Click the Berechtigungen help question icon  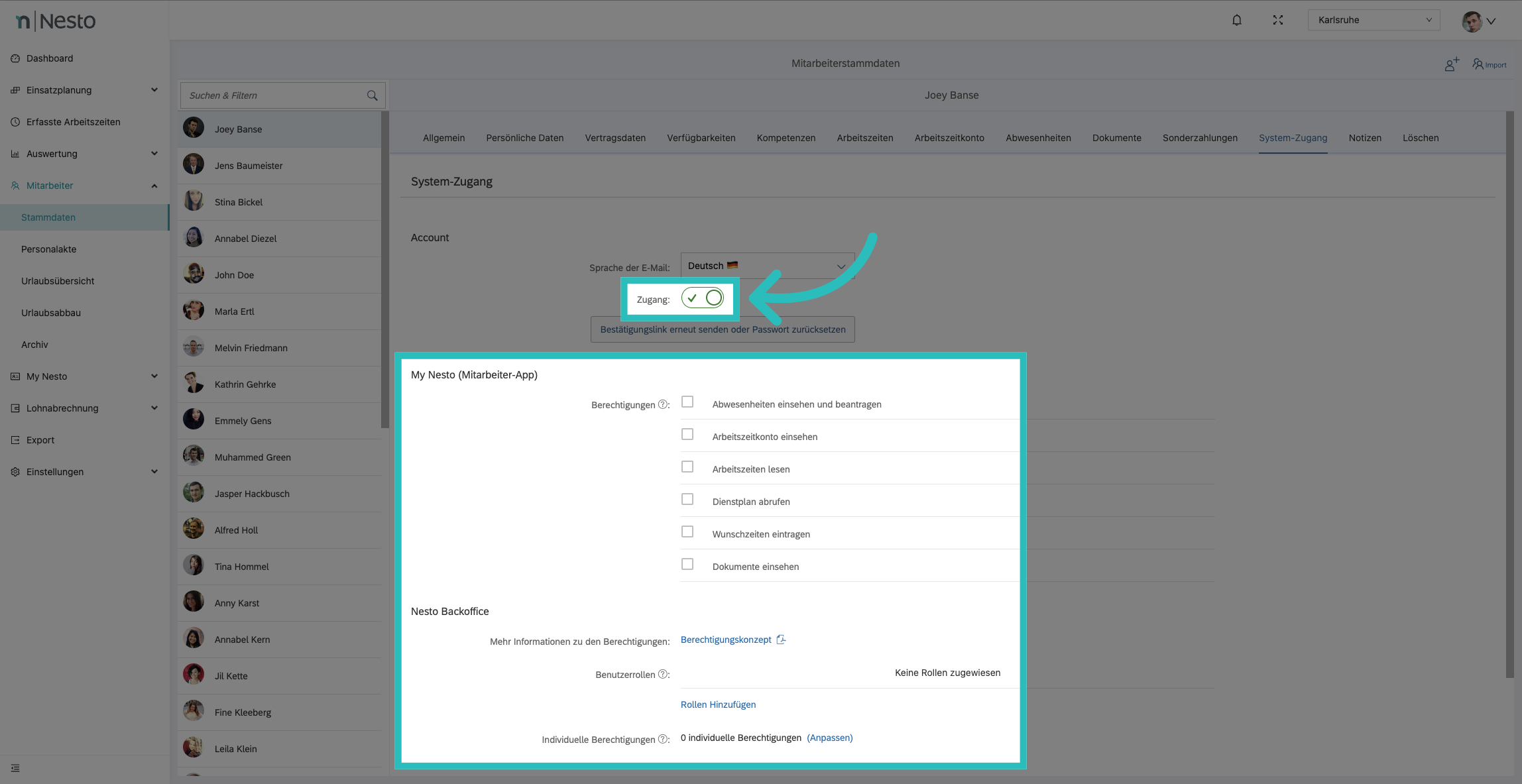pos(662,404)
